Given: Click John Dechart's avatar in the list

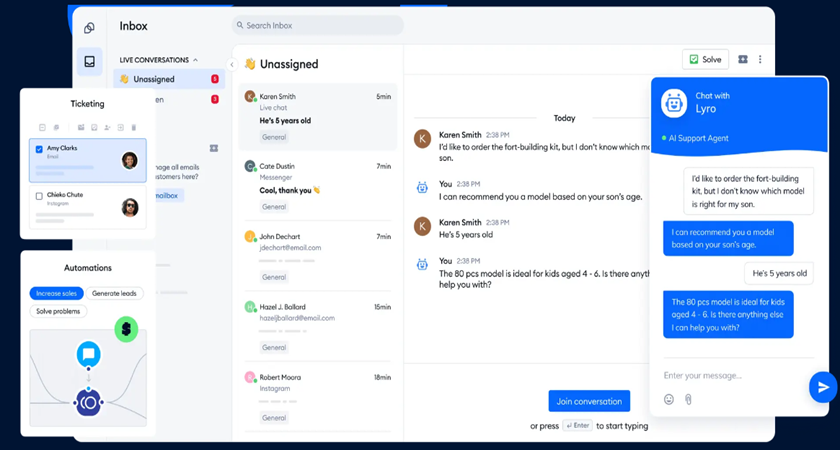Looking at the screenshot, I should [250, 236].
